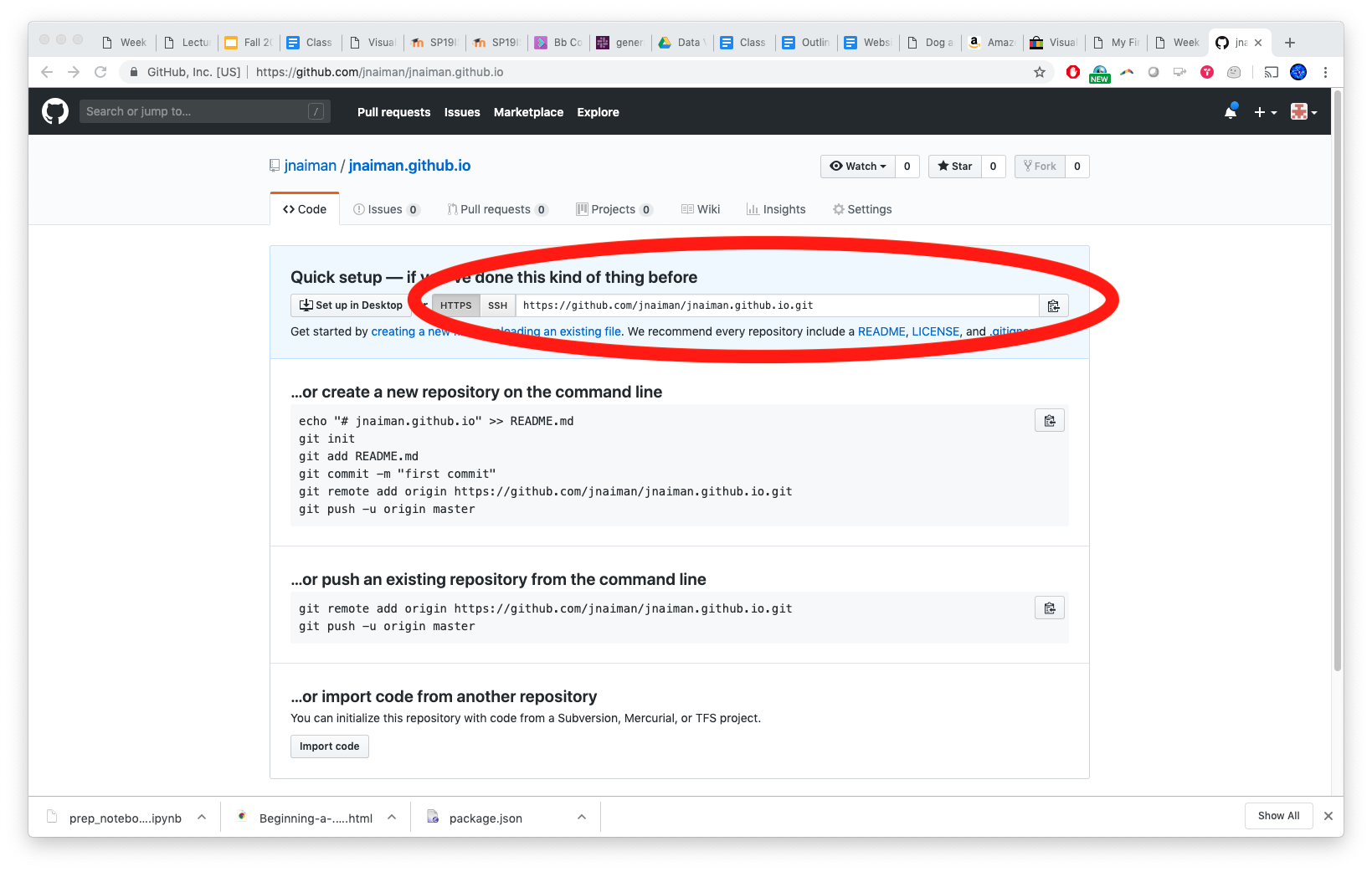1372x872 pixels.
Task: Select the SSH clone protocol
Action: [x=497, y=305]
